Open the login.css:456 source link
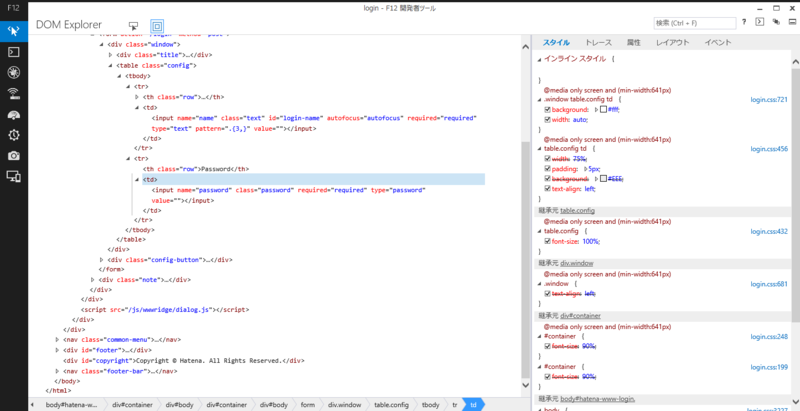The height and width of the screenshot is (411, 800). tap(769, 149)
